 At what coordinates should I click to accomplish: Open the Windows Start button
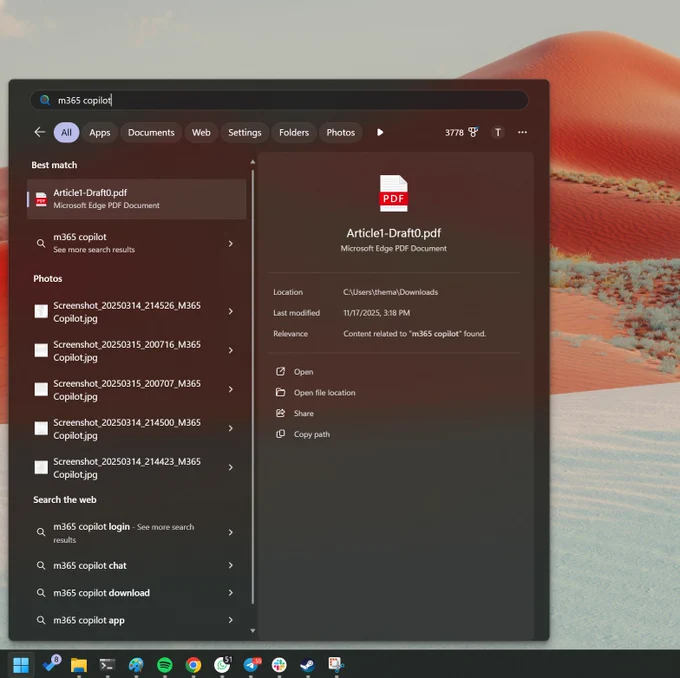click(x=21, y=665)
